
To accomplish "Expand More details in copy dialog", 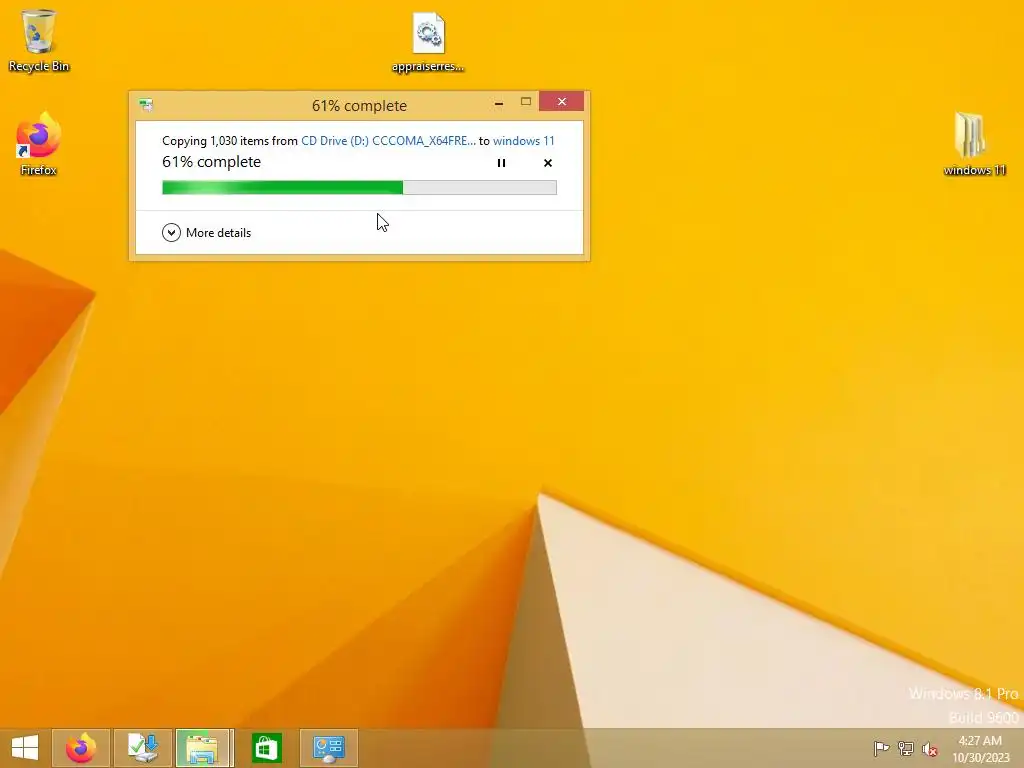I will pos(206,232).
